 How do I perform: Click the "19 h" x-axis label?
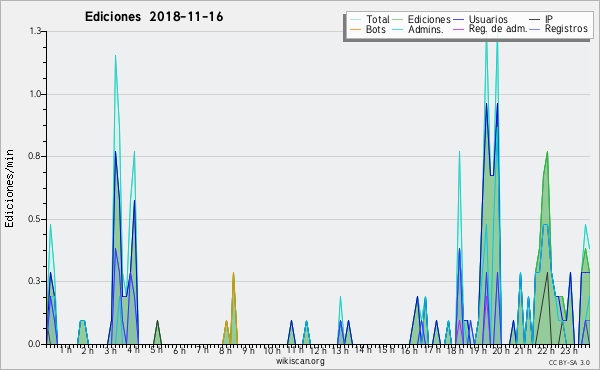[478, 351]
